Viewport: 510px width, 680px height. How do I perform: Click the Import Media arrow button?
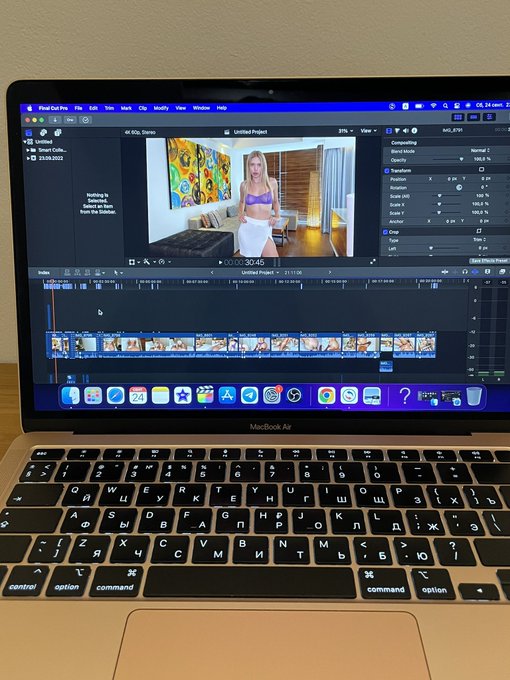55,120
